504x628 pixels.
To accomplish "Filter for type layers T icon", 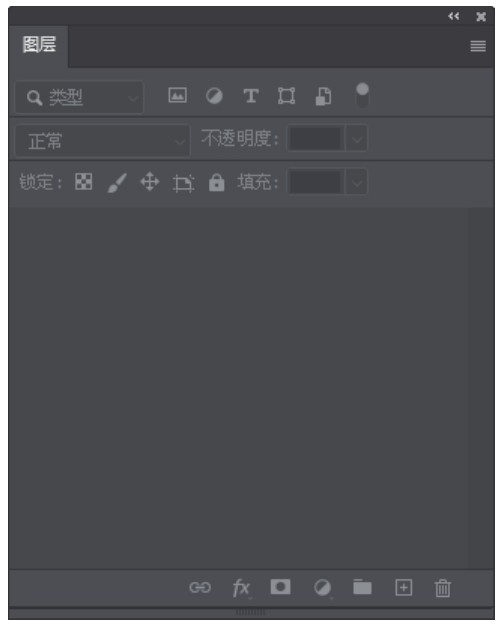I will click(251, 96).
